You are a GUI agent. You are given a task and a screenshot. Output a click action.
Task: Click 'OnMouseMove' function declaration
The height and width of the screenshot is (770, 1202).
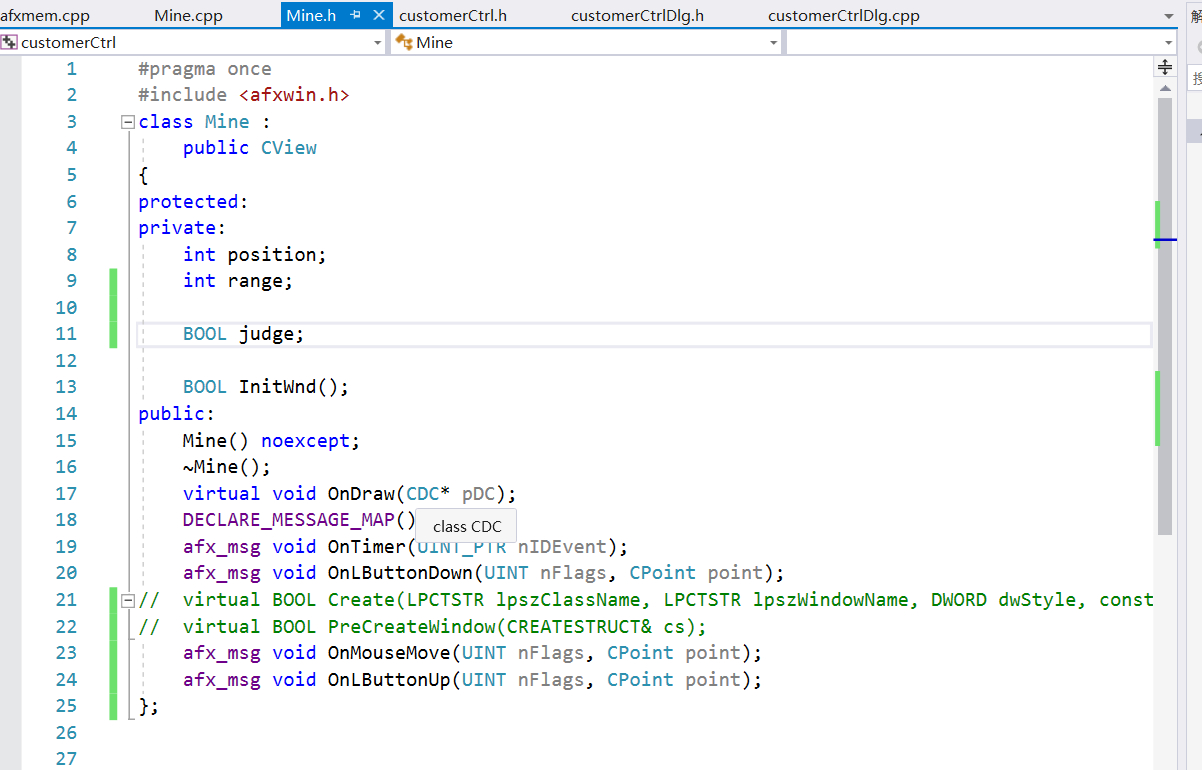point(389,653)
